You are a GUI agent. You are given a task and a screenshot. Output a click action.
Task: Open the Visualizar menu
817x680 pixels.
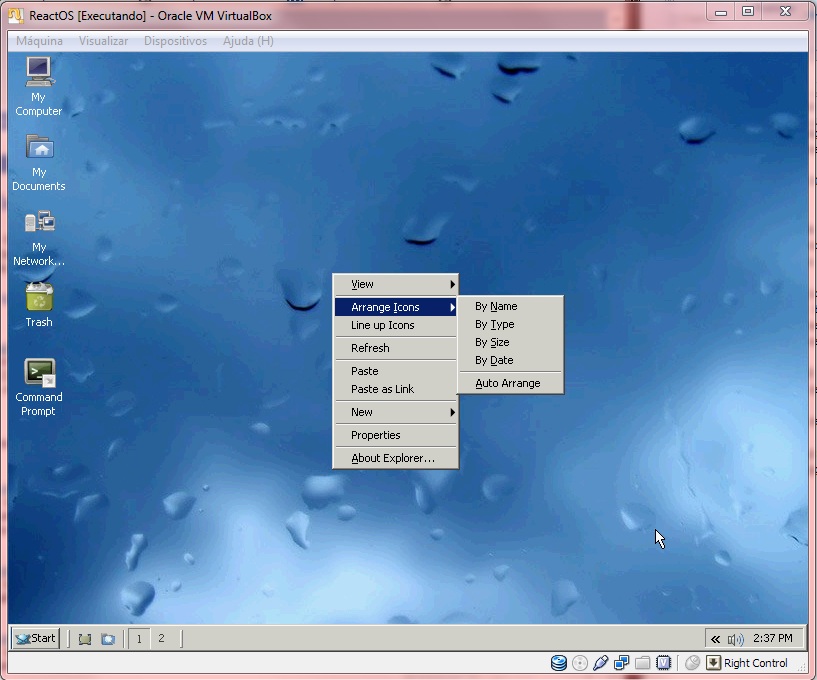click(103, 41)
